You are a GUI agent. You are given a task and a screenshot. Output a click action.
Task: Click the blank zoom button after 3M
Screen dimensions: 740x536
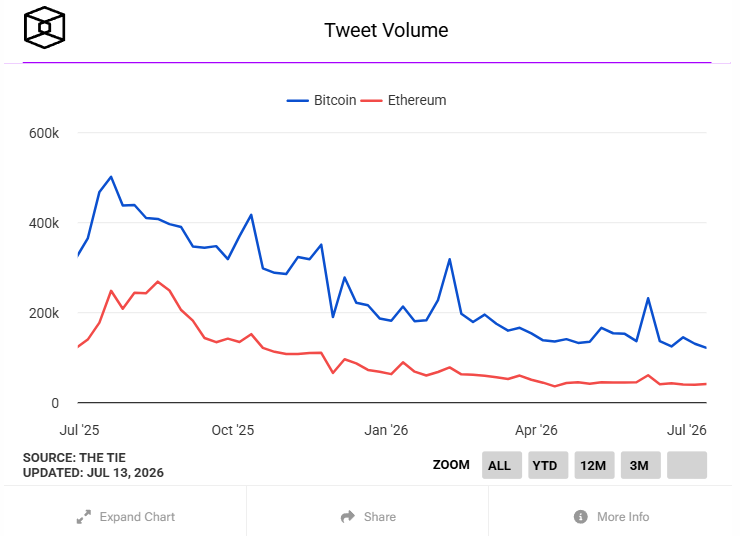(687, 465)
